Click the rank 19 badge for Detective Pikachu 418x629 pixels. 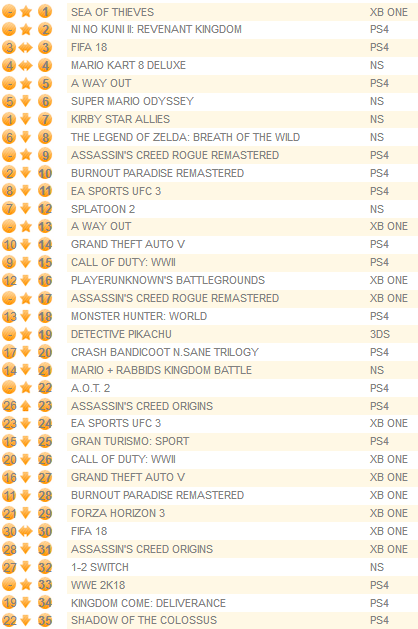[45, 334]
